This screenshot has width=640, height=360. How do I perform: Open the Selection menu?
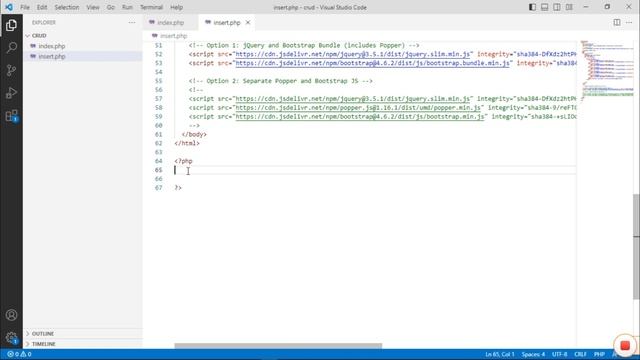point(67,7)
